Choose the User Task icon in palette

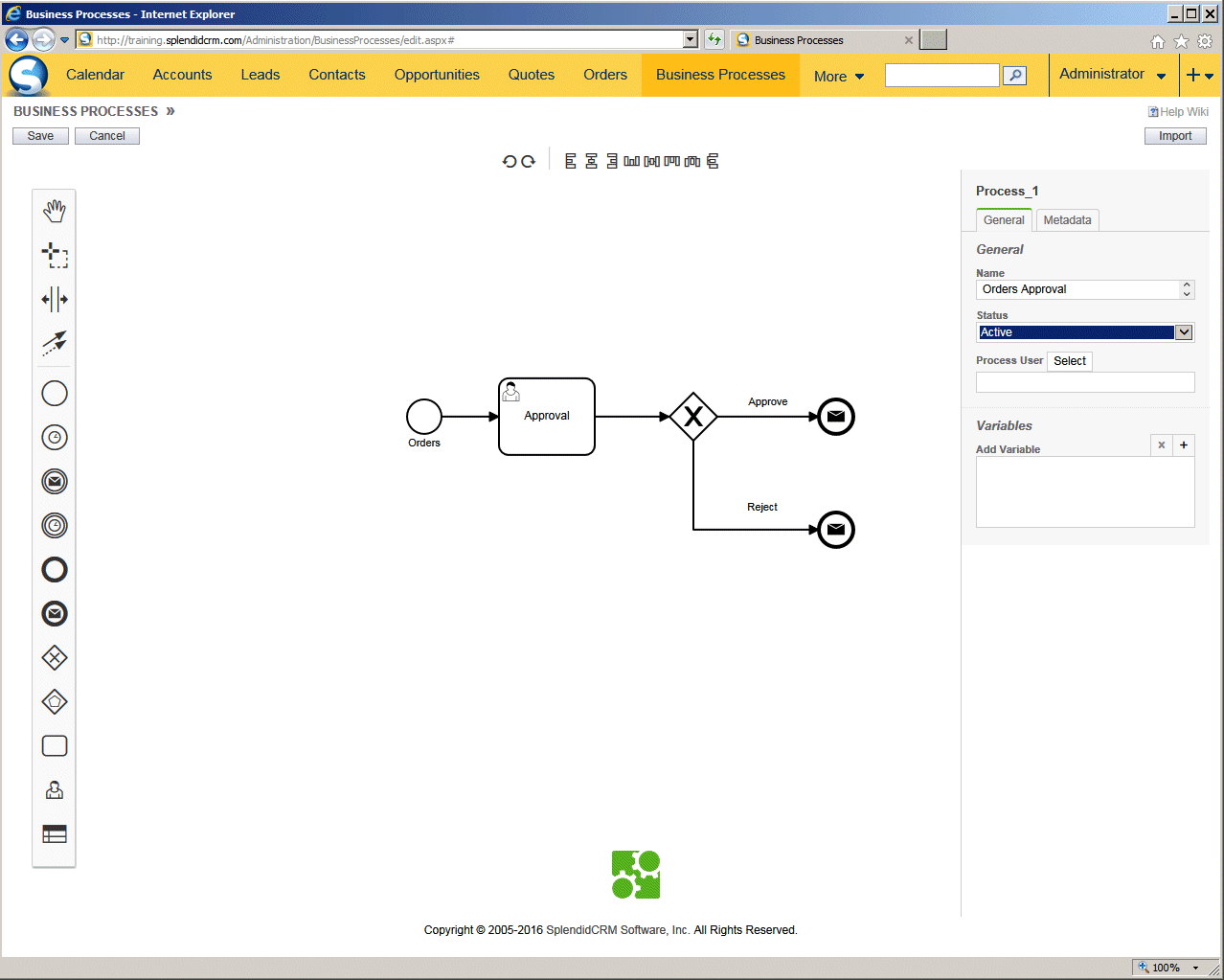[x=55, y=790]
